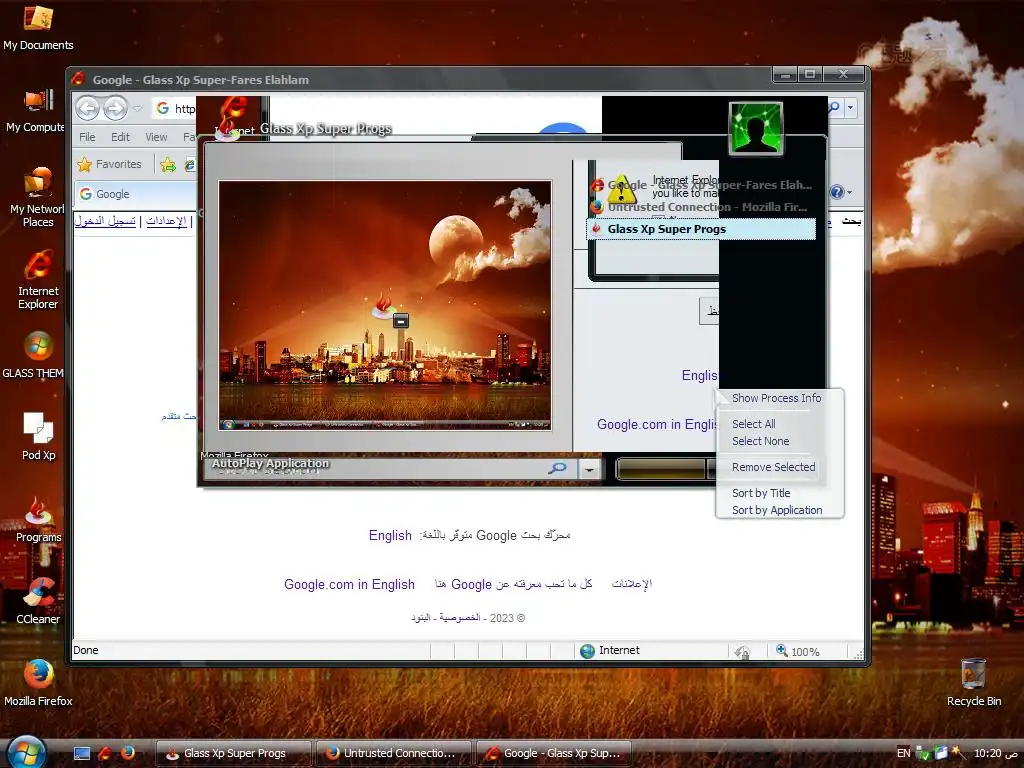Open the View menu in Internet Explorer
Viewport: 1024px width, 768px height.
click(x=156, y=137)
